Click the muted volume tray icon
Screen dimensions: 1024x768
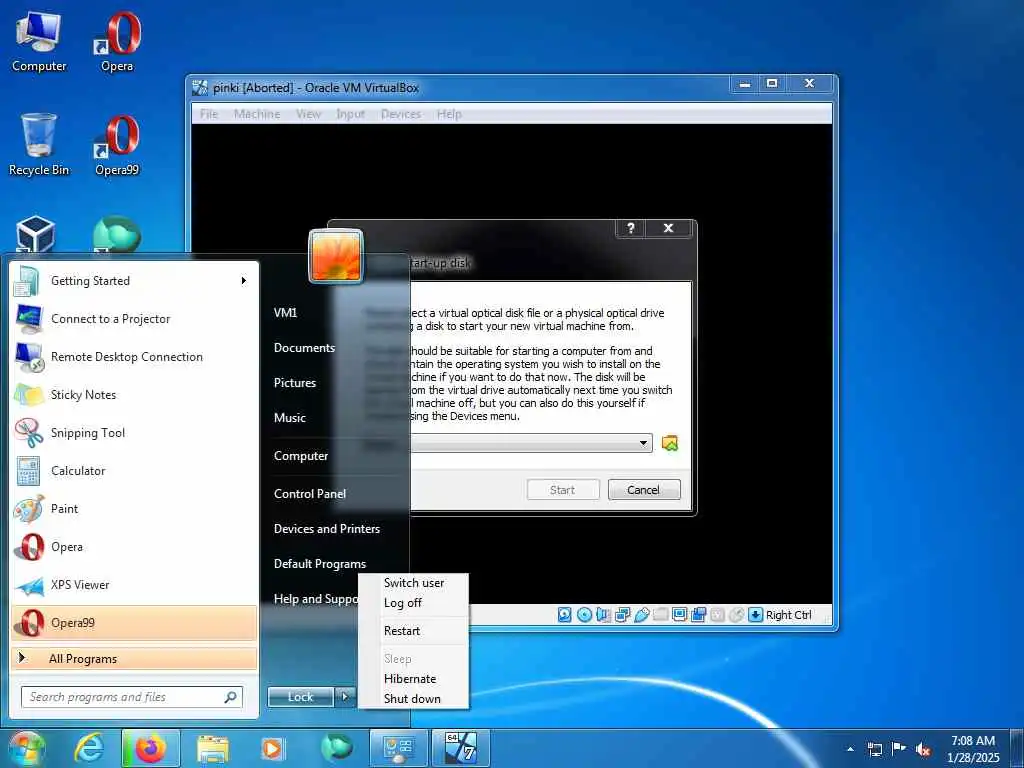click(x=923, y=750)
